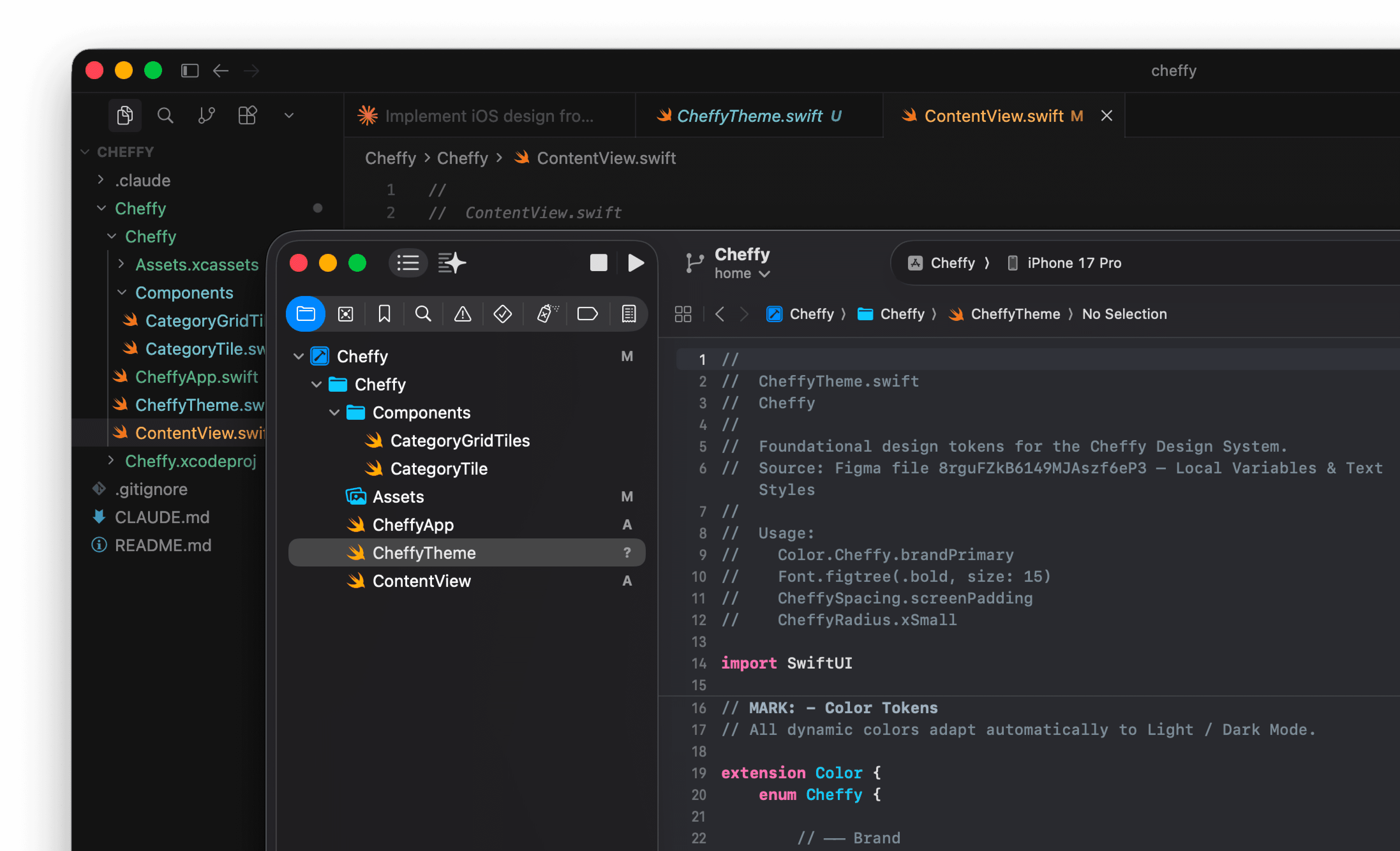Open VS Code source control view
This screenshot has height=851, width=1400.
pos(206,116)
